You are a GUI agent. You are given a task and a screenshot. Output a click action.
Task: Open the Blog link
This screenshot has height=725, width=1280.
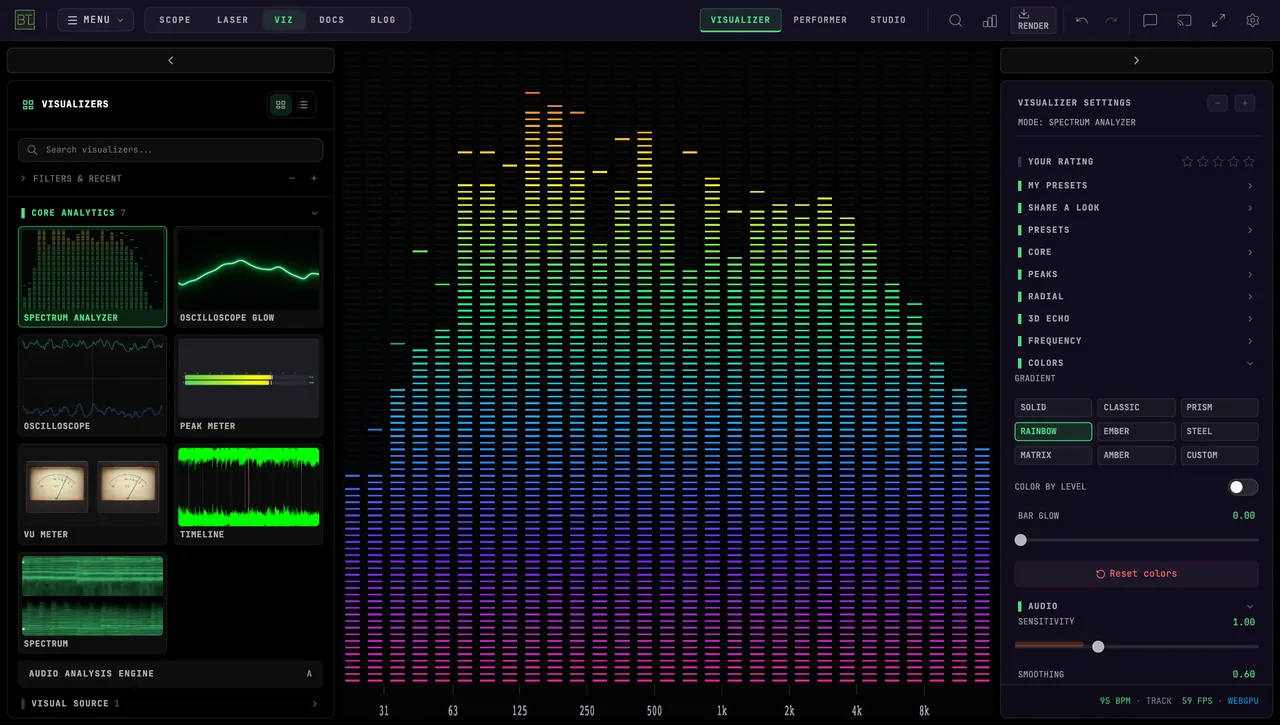[x=383, y=20]
